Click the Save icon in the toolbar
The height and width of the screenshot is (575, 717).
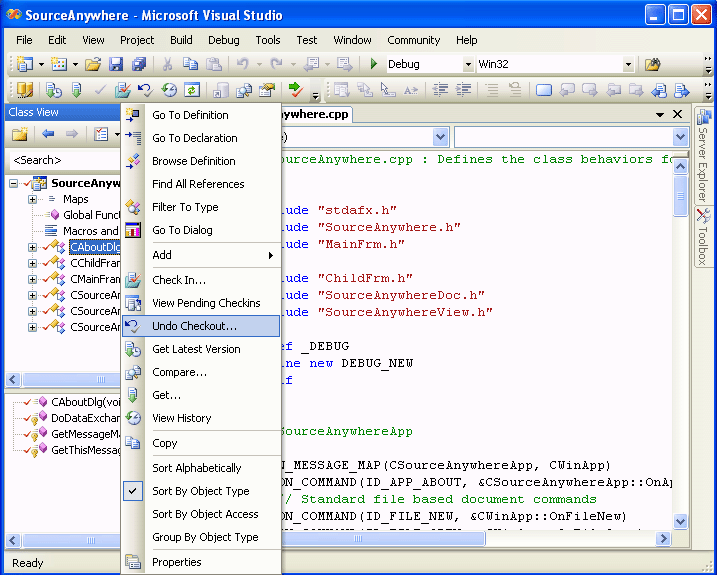point(116,64)
